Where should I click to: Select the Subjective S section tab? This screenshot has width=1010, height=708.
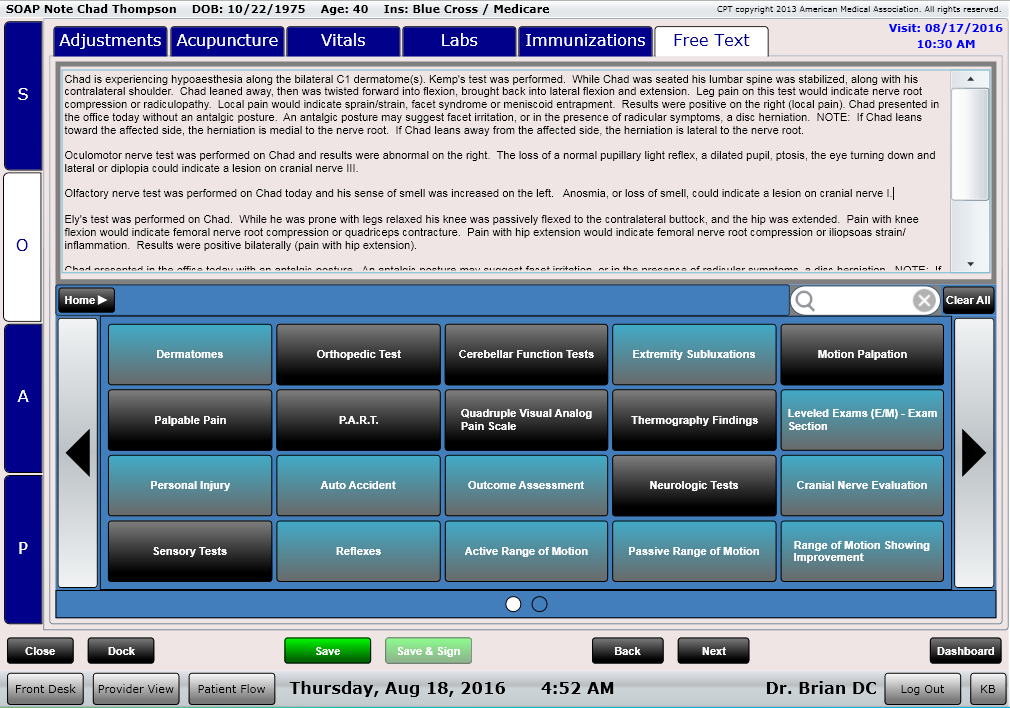click(x=23, y=95)
